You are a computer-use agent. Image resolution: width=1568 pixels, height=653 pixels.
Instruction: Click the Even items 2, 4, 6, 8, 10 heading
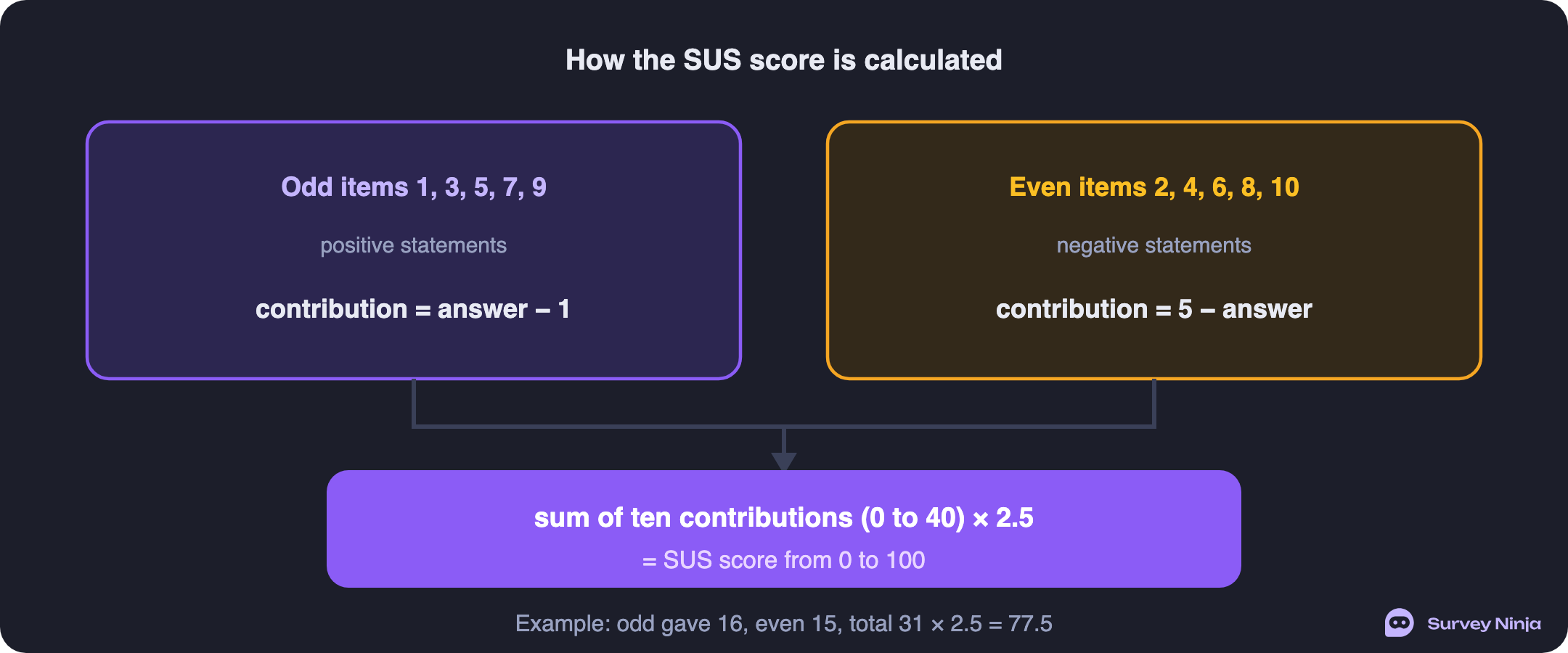1154,187
